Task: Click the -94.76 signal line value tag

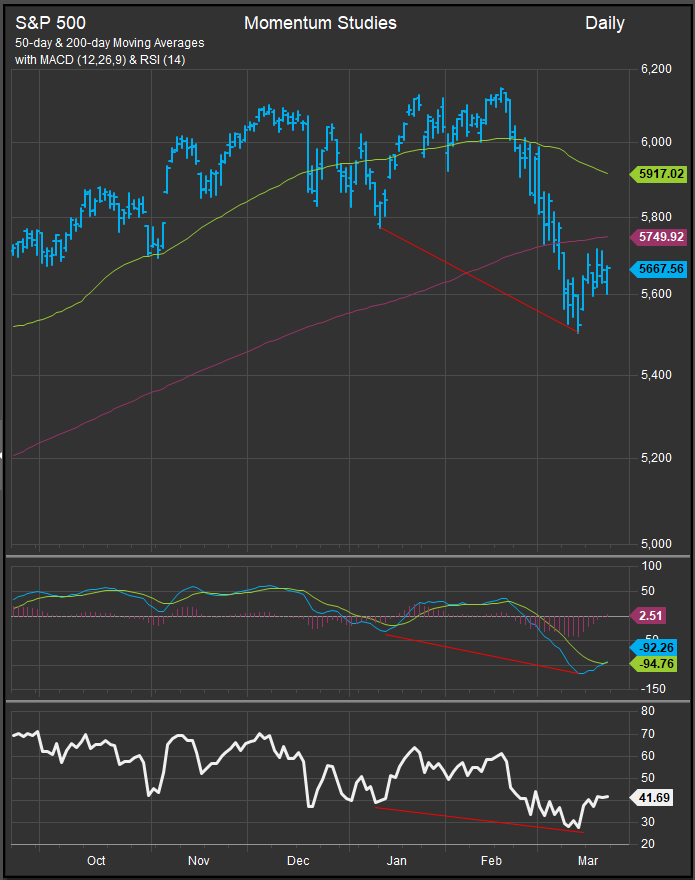Action: point(653,664)
